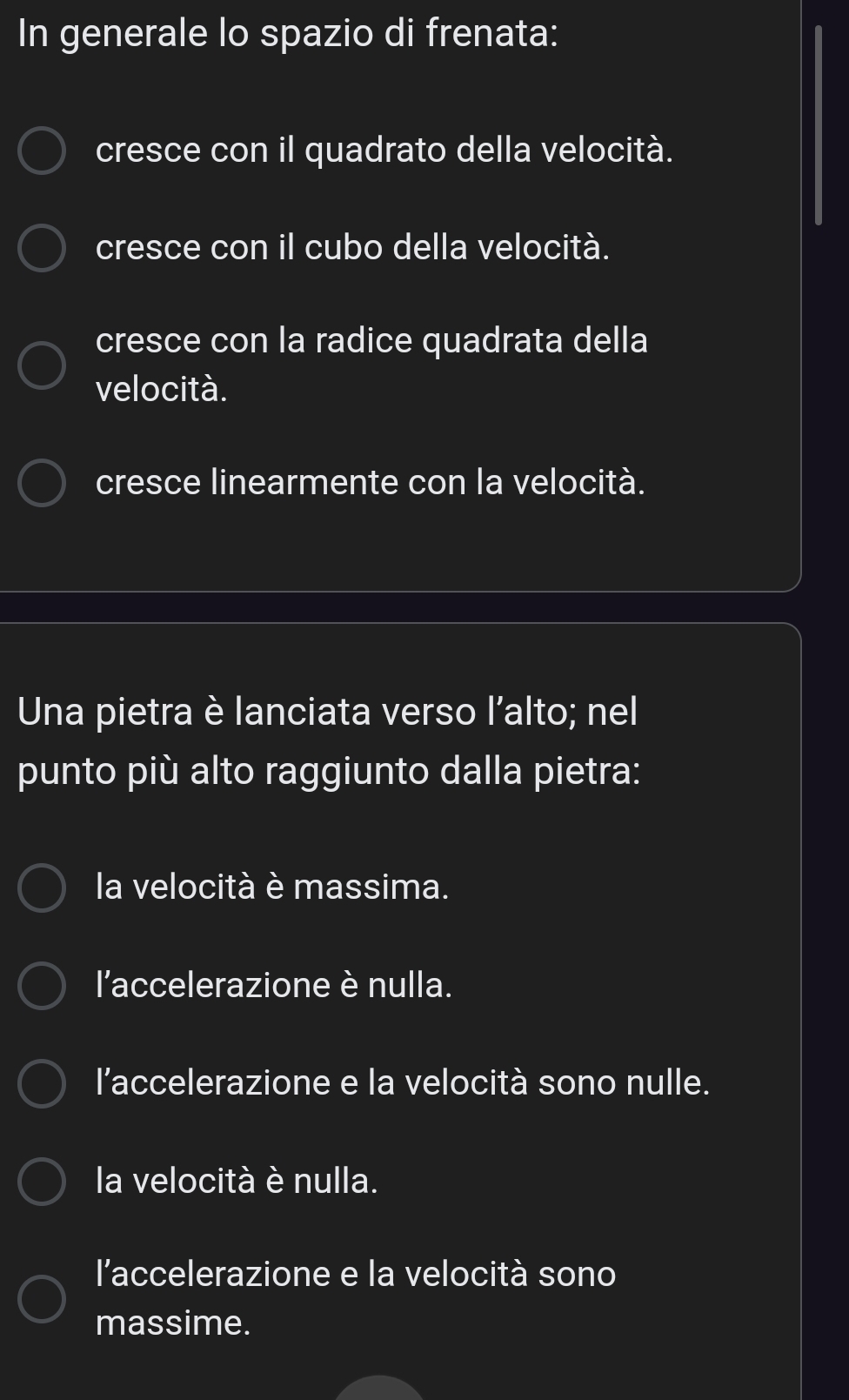Click the answer text 'l'accelerazione e la velocità sono nulle.'

(403, 1083)
